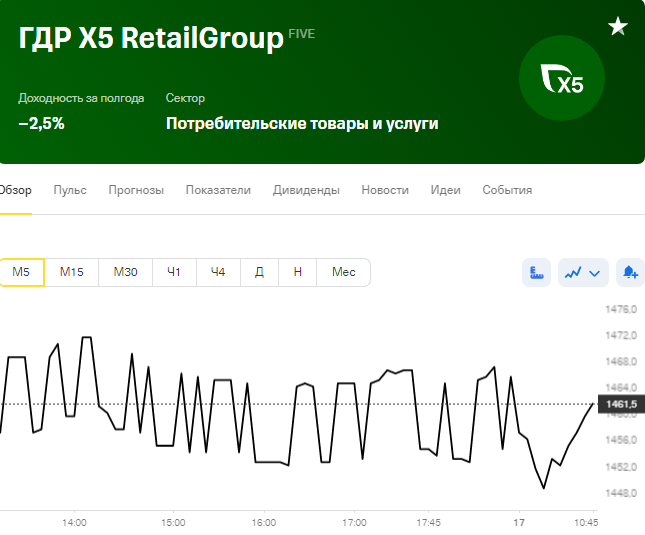Image resolution: width=645 pixels, height=535 pixels.
Task: Click the 1456,0 price axis label
Action: (x=621, y=440)
